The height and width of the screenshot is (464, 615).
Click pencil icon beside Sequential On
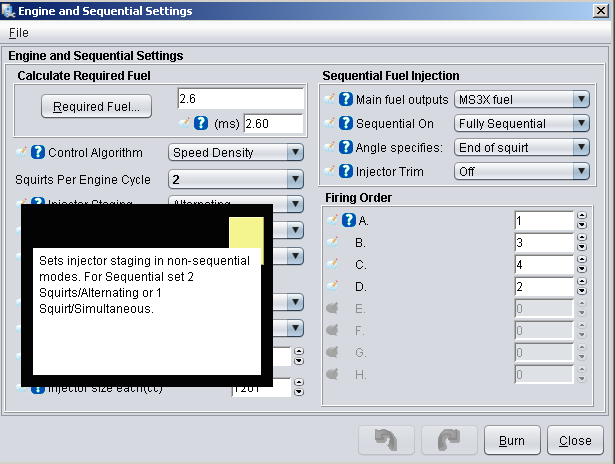point(330,122)
